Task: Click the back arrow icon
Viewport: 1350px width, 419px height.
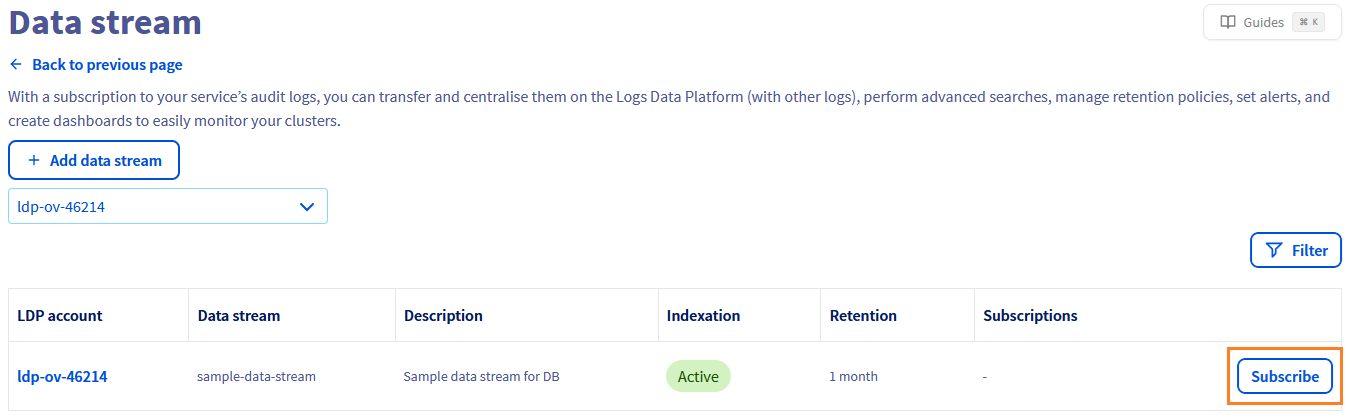Action: pos(16,65)
